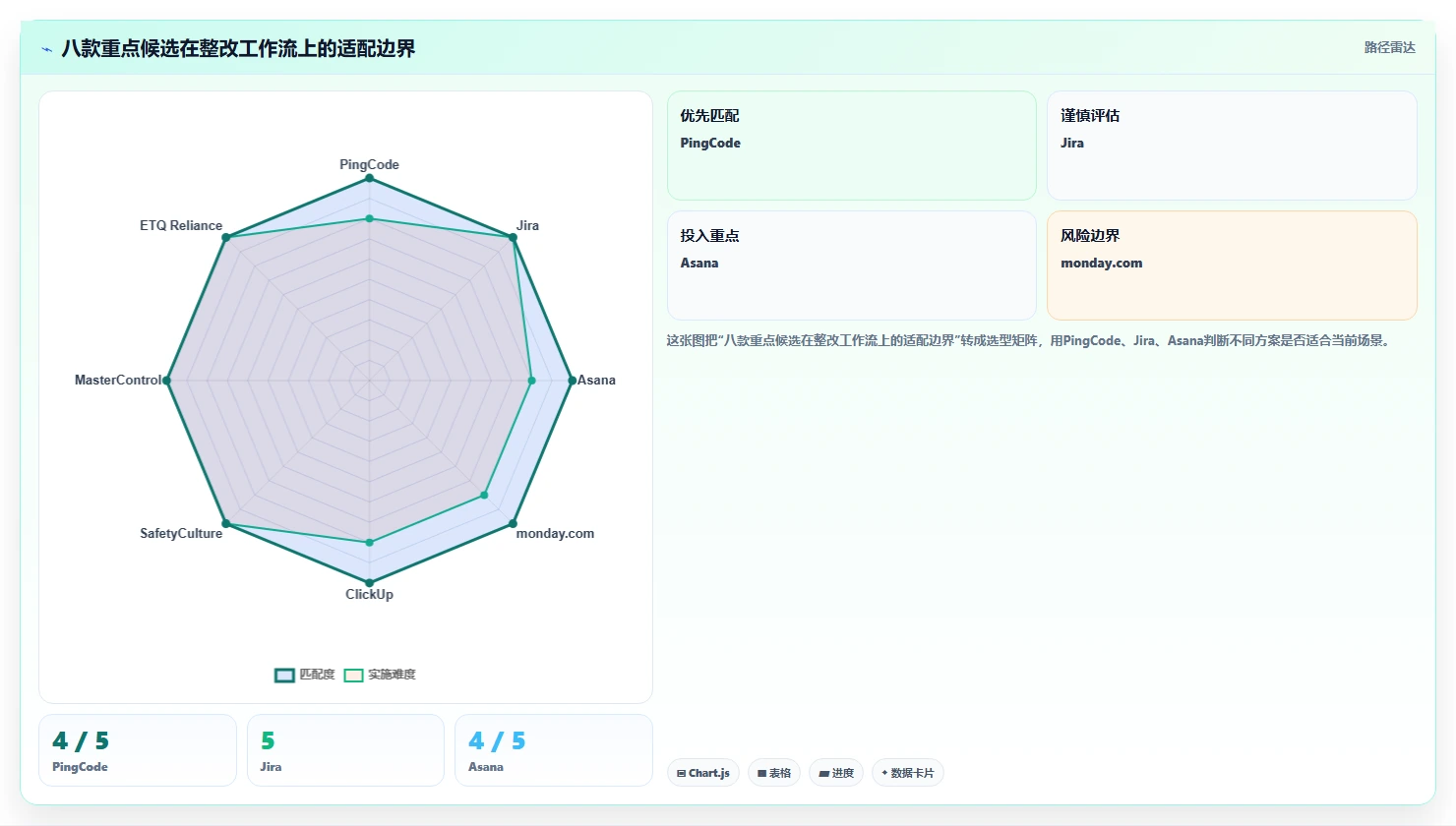The image size is (1456, 826).
Task: Click the MasterControl axis label on radar
Action: [118, 380]
